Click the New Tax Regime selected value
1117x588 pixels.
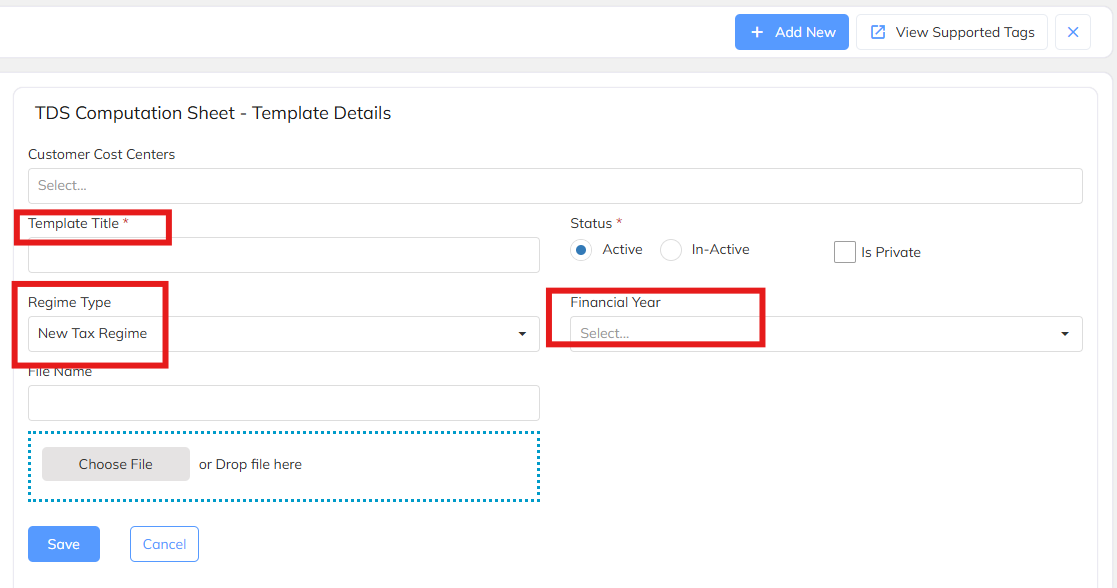tap(93, 334)
